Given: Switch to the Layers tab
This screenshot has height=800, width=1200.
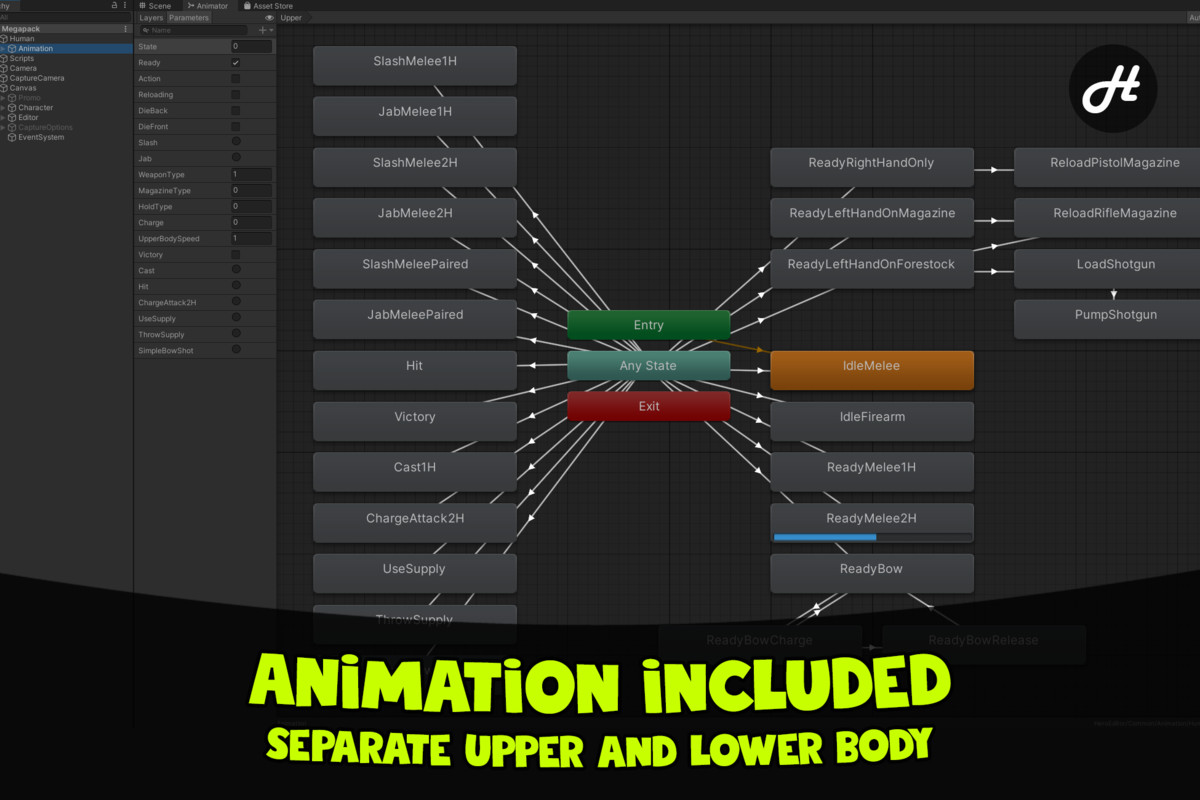Looking at the screenshot, I should point(151,18).
